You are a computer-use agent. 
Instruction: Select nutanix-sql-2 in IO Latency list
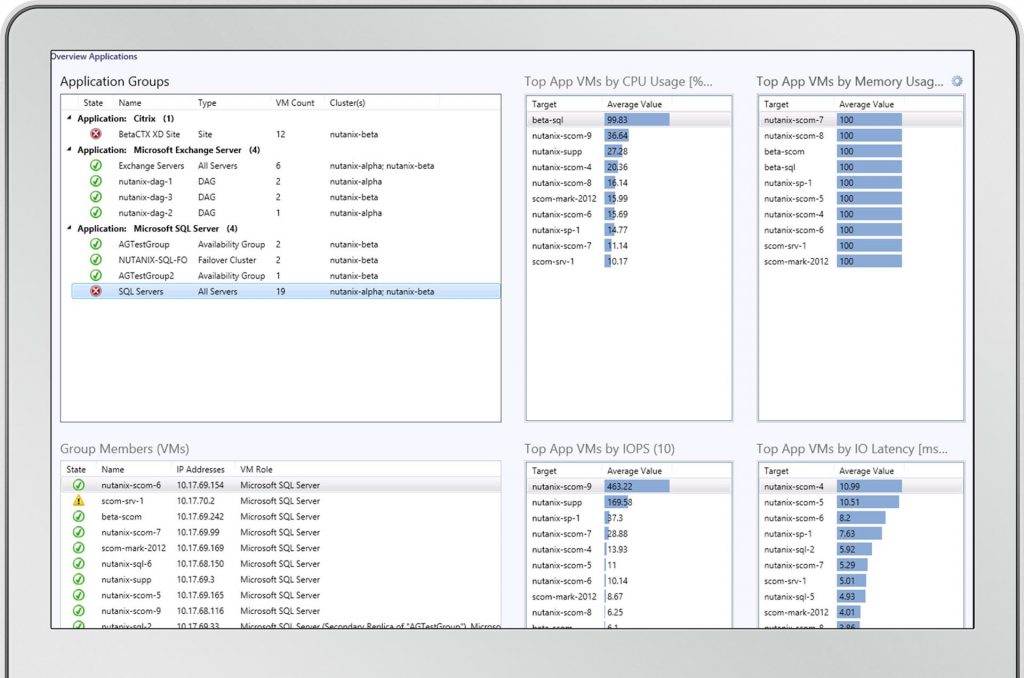[x=789, y=549]
